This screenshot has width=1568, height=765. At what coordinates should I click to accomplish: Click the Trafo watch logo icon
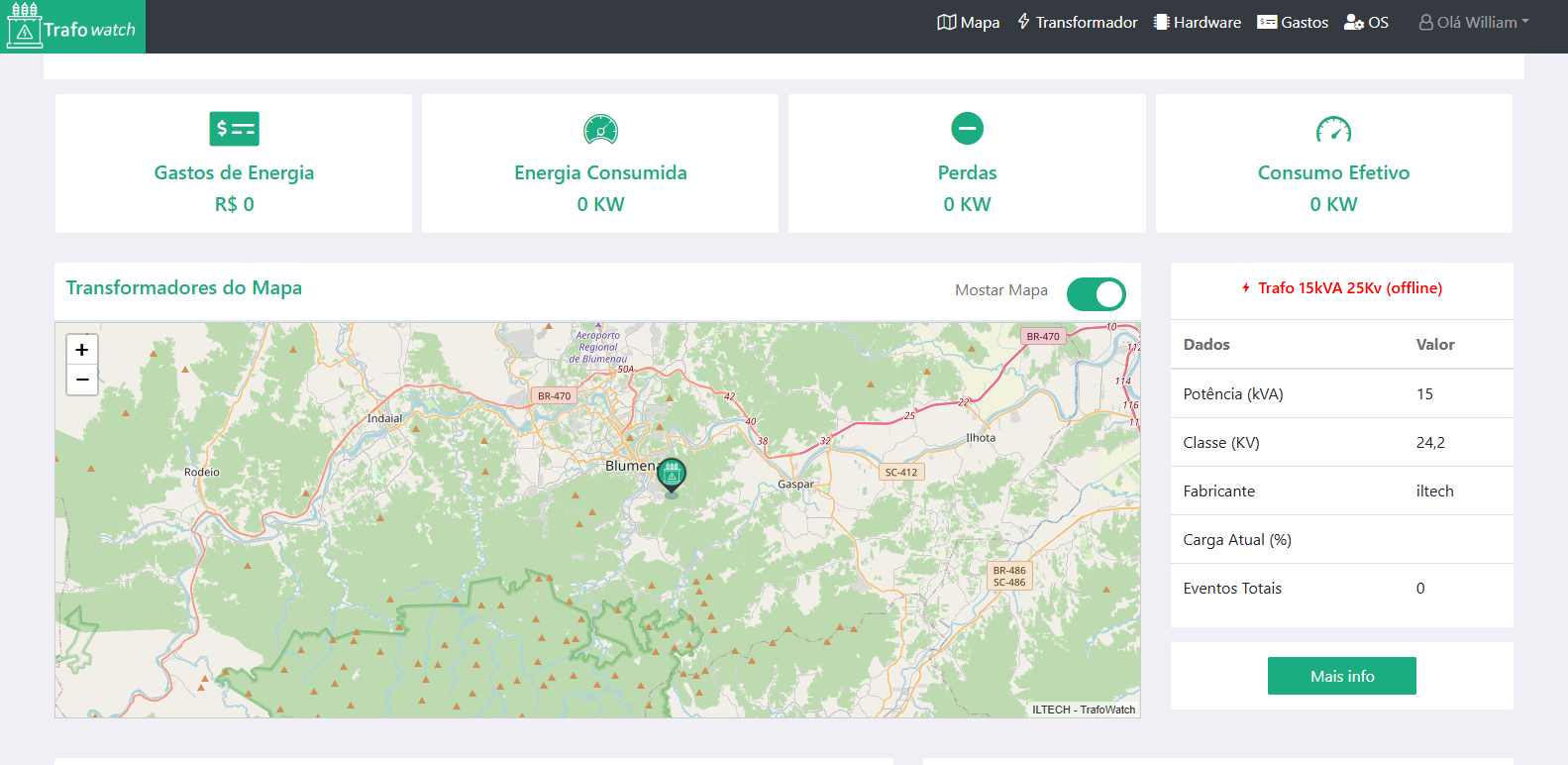[25, 26]
